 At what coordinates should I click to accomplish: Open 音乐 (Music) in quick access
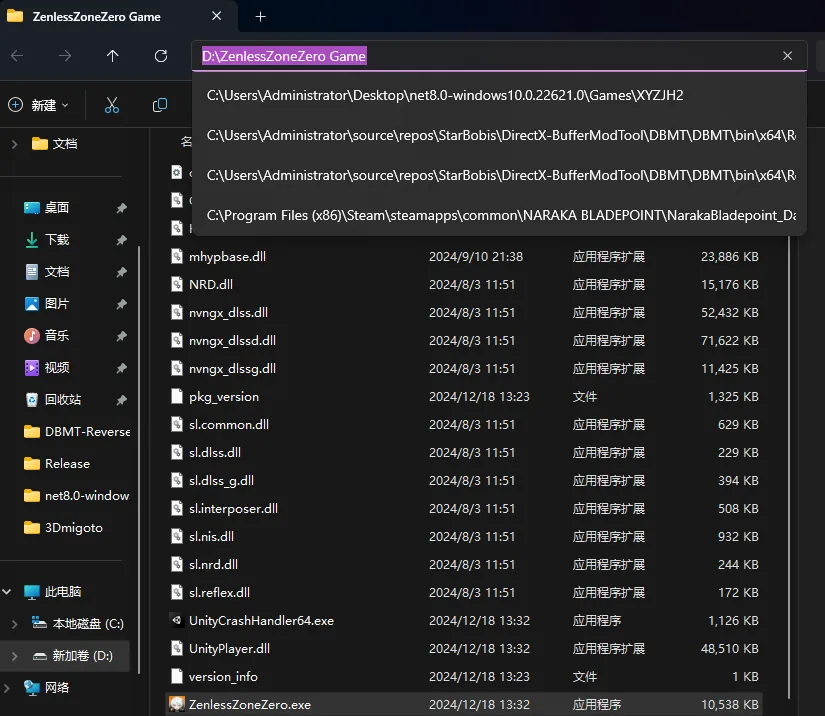click(57, 336)
